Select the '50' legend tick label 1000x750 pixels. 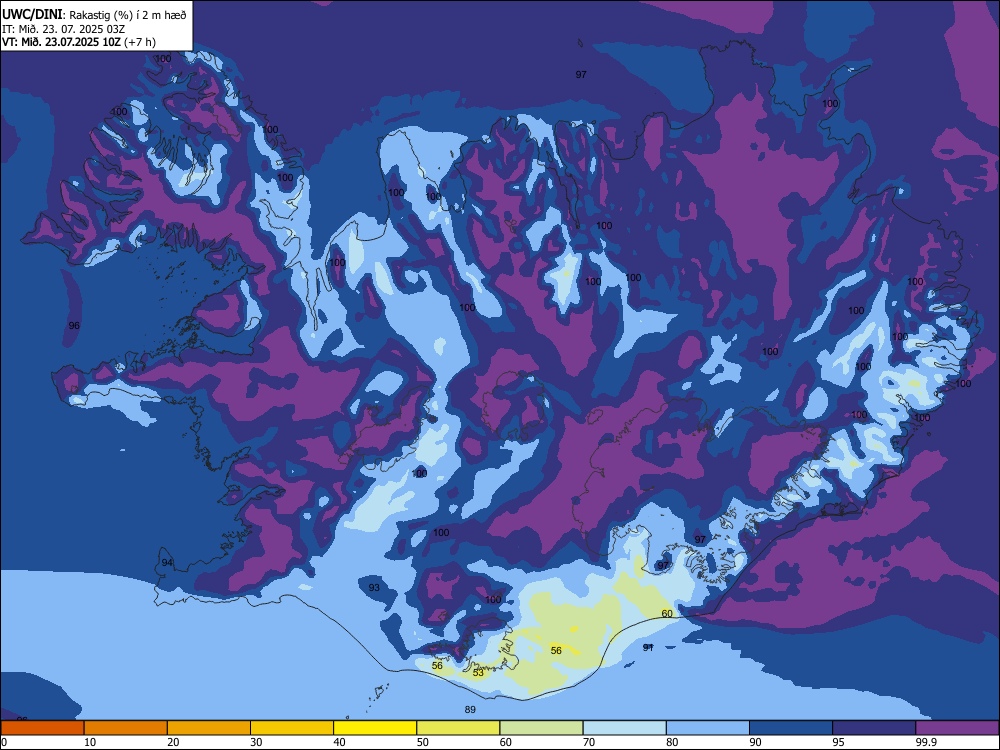coord(423,742)
